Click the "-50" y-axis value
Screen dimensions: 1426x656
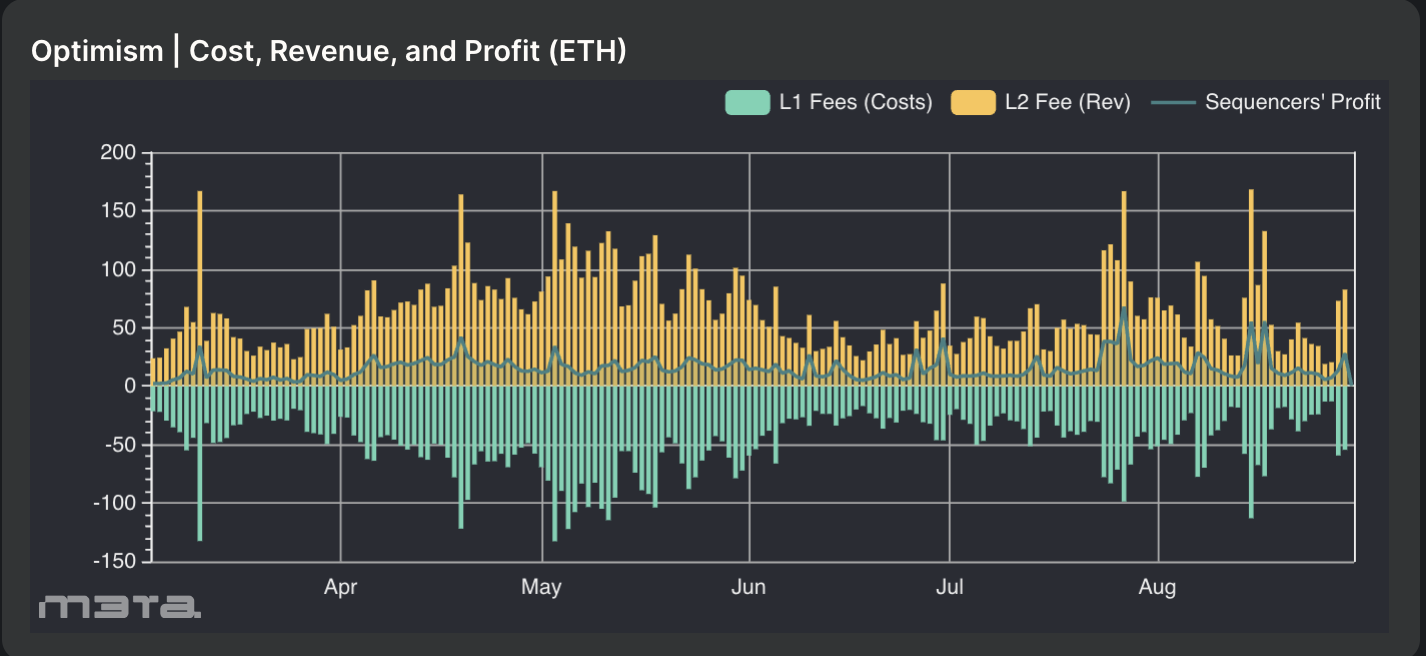[x=119, y=445]
